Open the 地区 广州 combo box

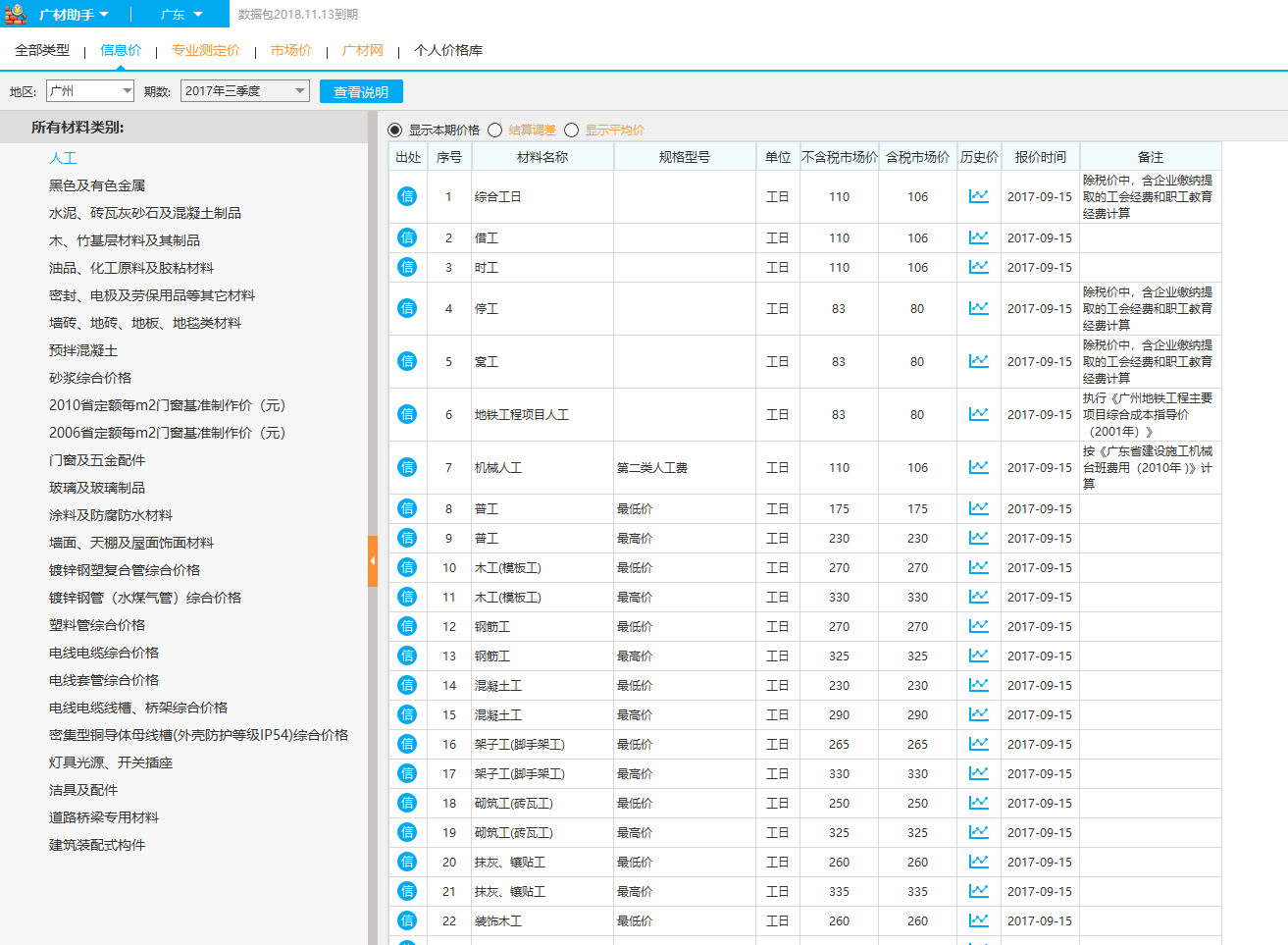[90, 91]
